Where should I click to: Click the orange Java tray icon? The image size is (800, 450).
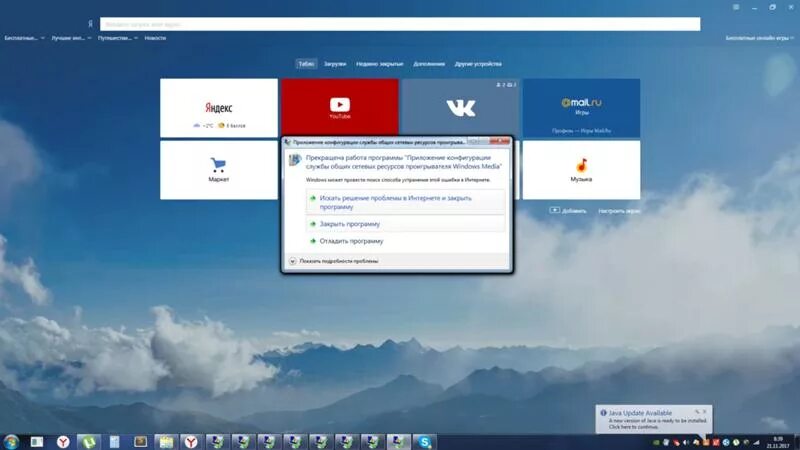coord(706,443)
